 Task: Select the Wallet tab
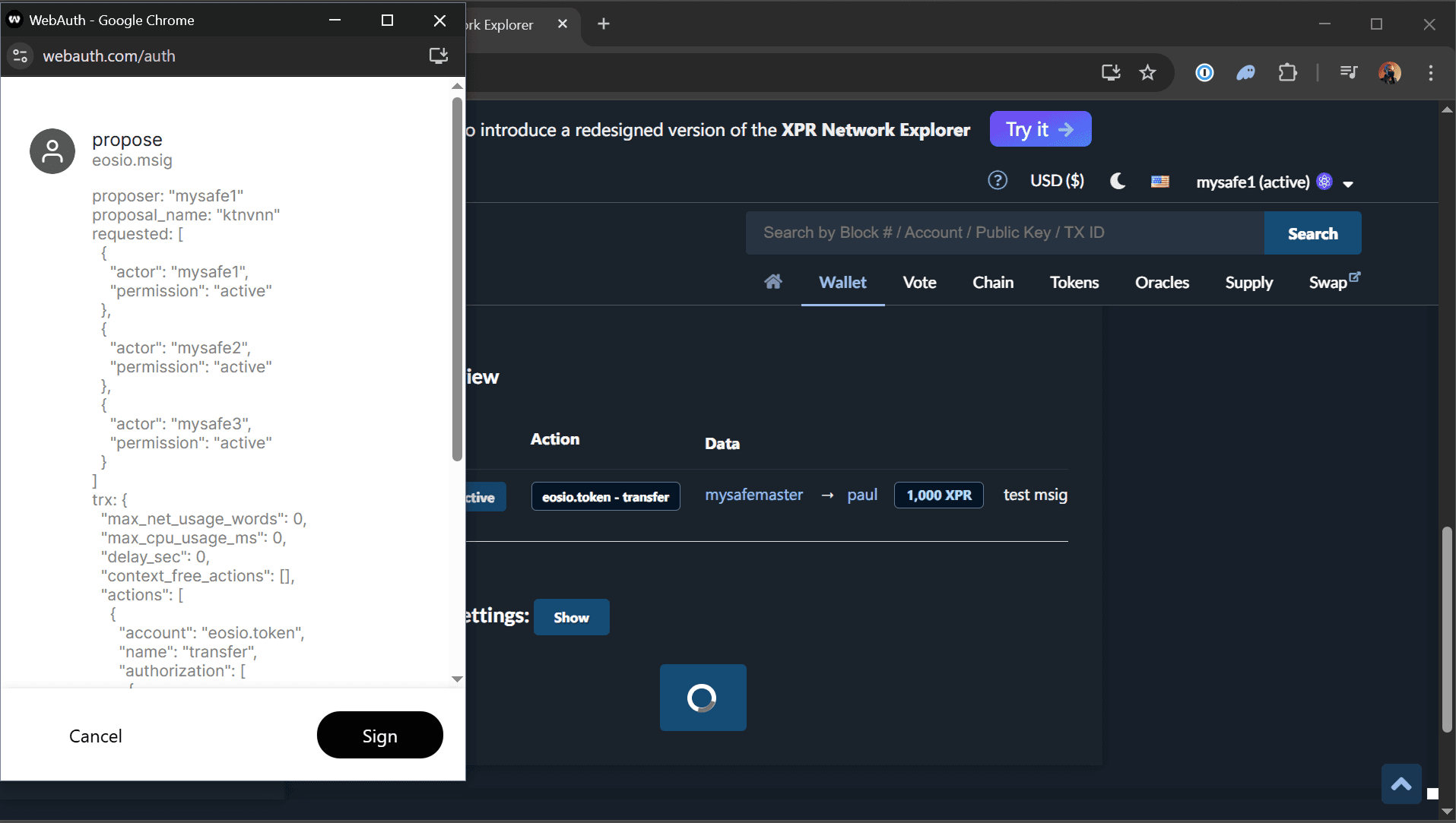coord(842,283)
